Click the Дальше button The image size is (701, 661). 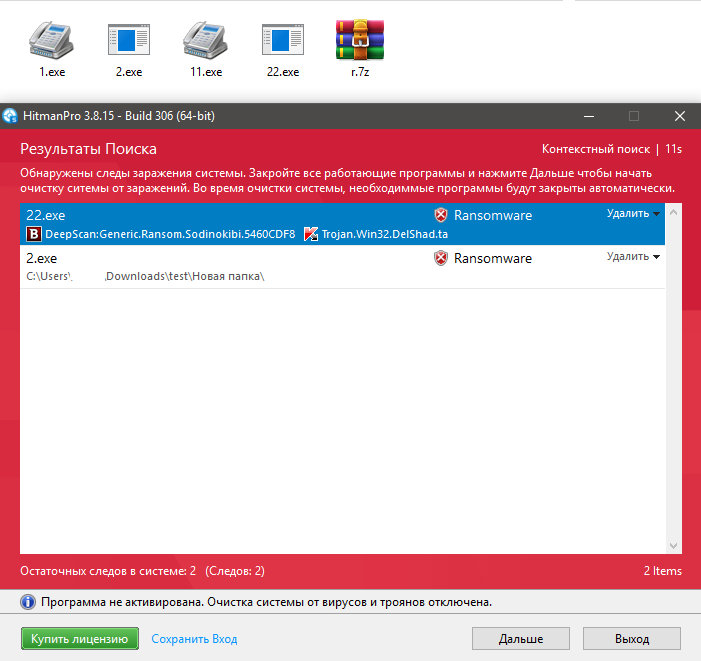click(521, 639)
